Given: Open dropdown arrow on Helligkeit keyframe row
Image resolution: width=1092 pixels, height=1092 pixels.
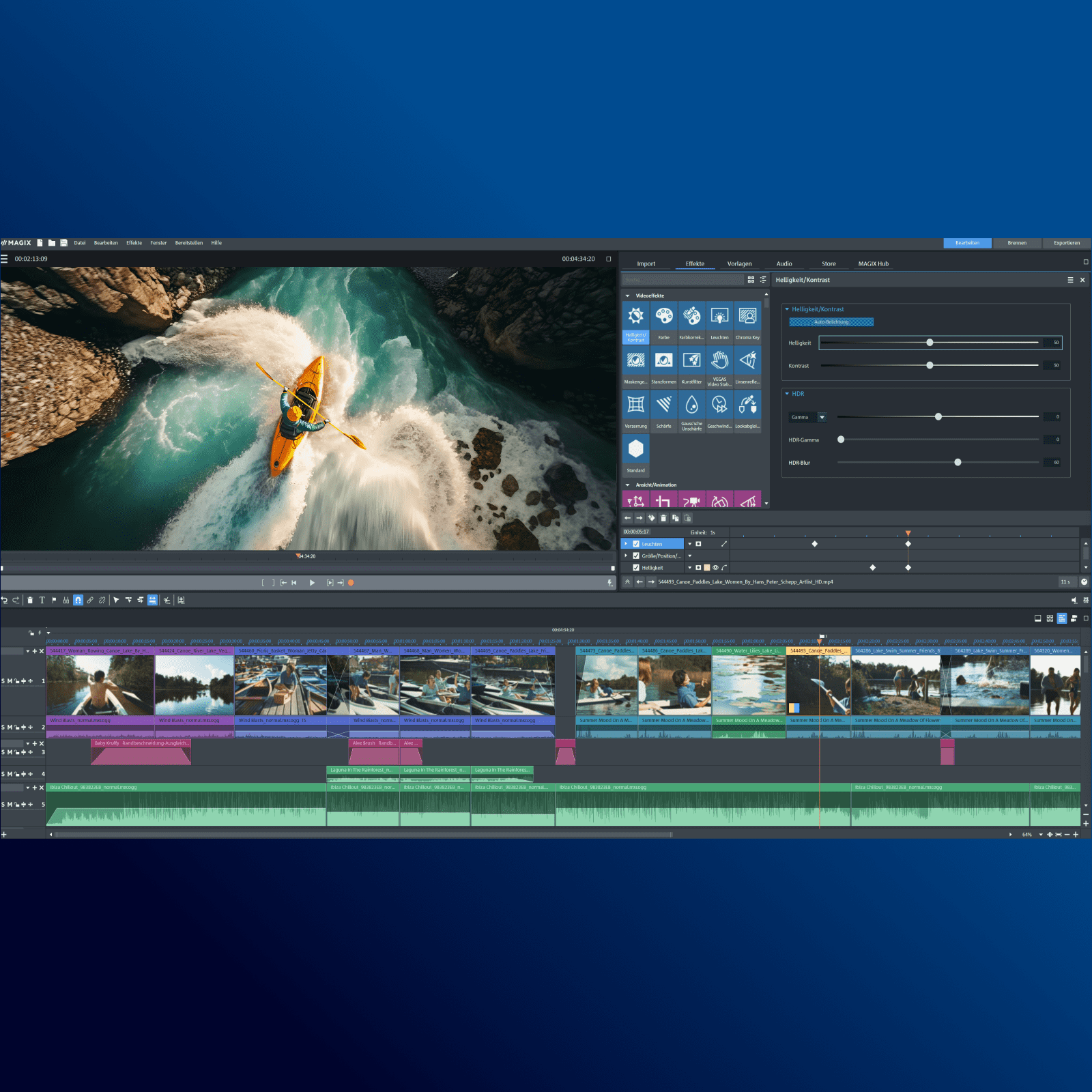Looking at the screenshot, I should coord(689,568).
